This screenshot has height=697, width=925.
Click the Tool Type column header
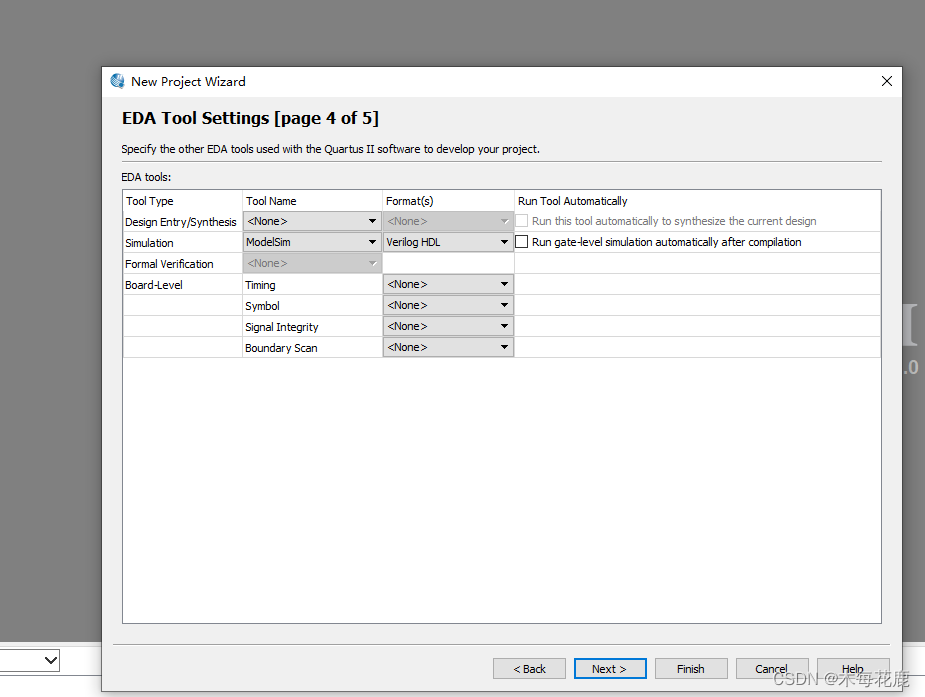point(182,201)
